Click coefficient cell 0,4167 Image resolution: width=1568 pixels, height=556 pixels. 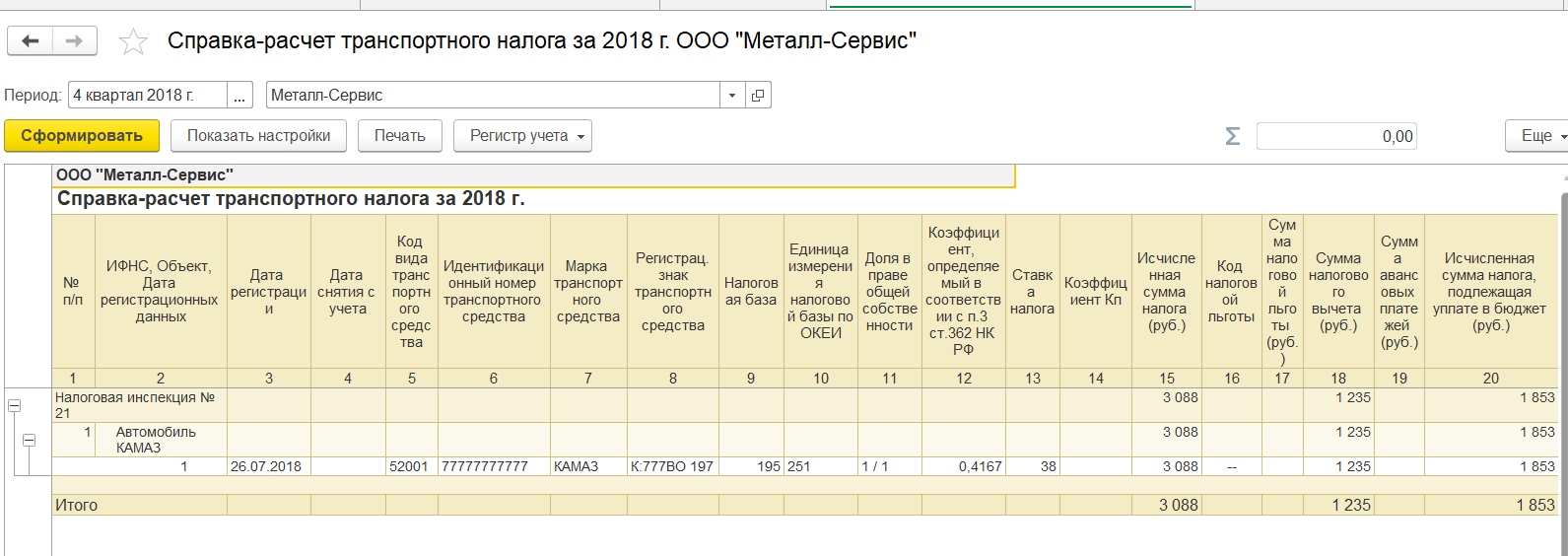pos(963,466)
